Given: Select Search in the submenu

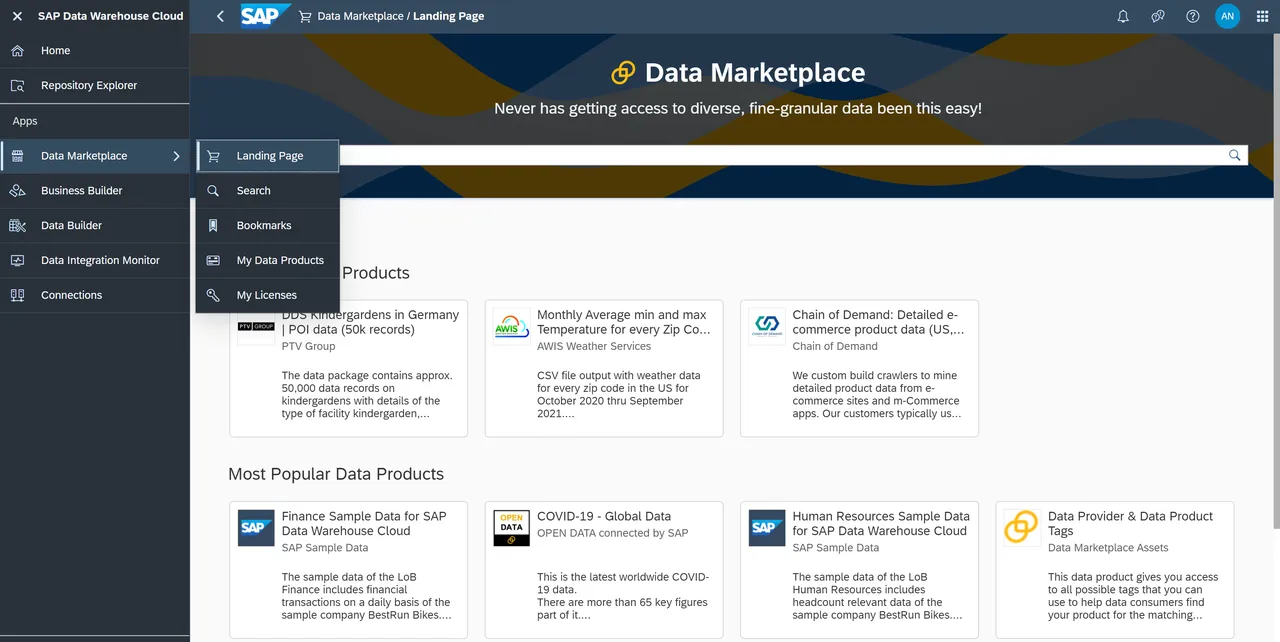Looking at the screenshot, I should [268, 191].
